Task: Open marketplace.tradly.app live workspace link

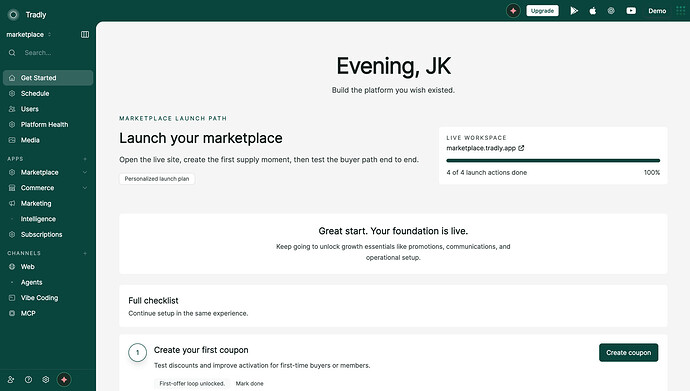Action: (481, 148)
